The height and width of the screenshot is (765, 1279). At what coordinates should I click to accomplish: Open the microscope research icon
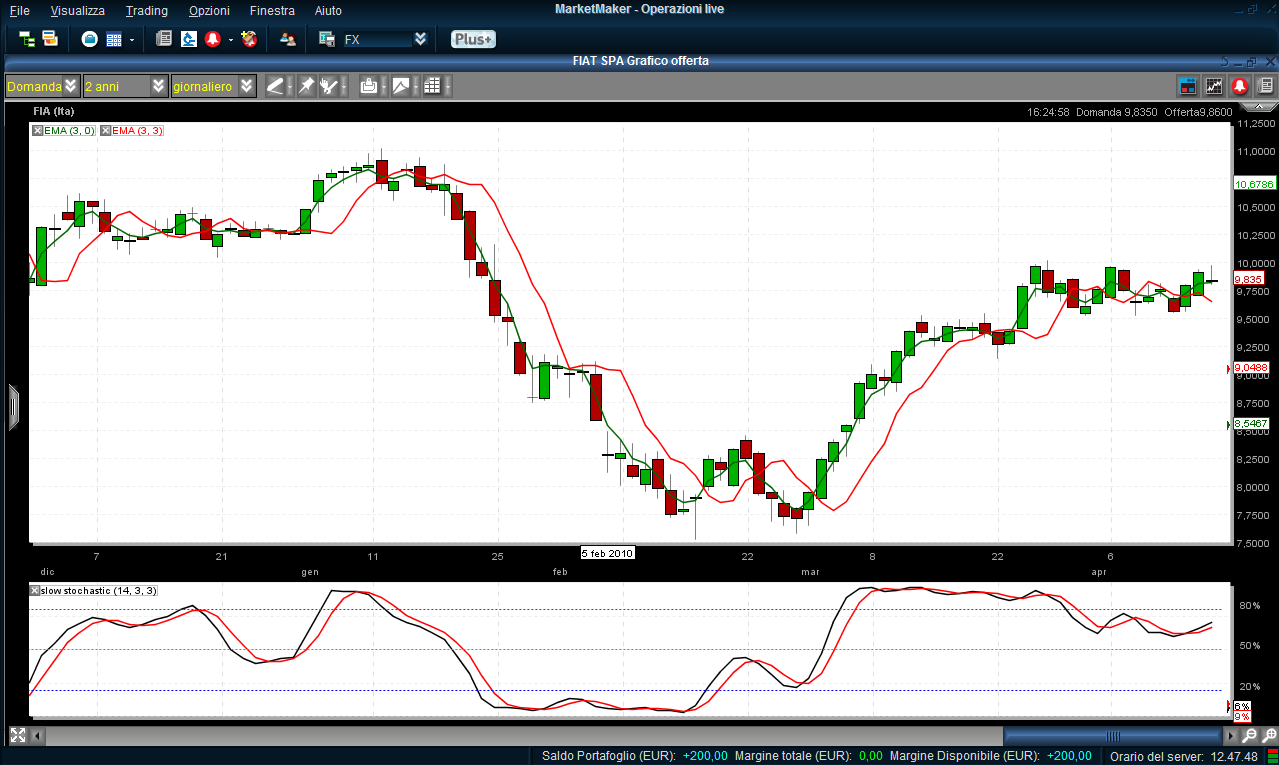click(189, 39)
